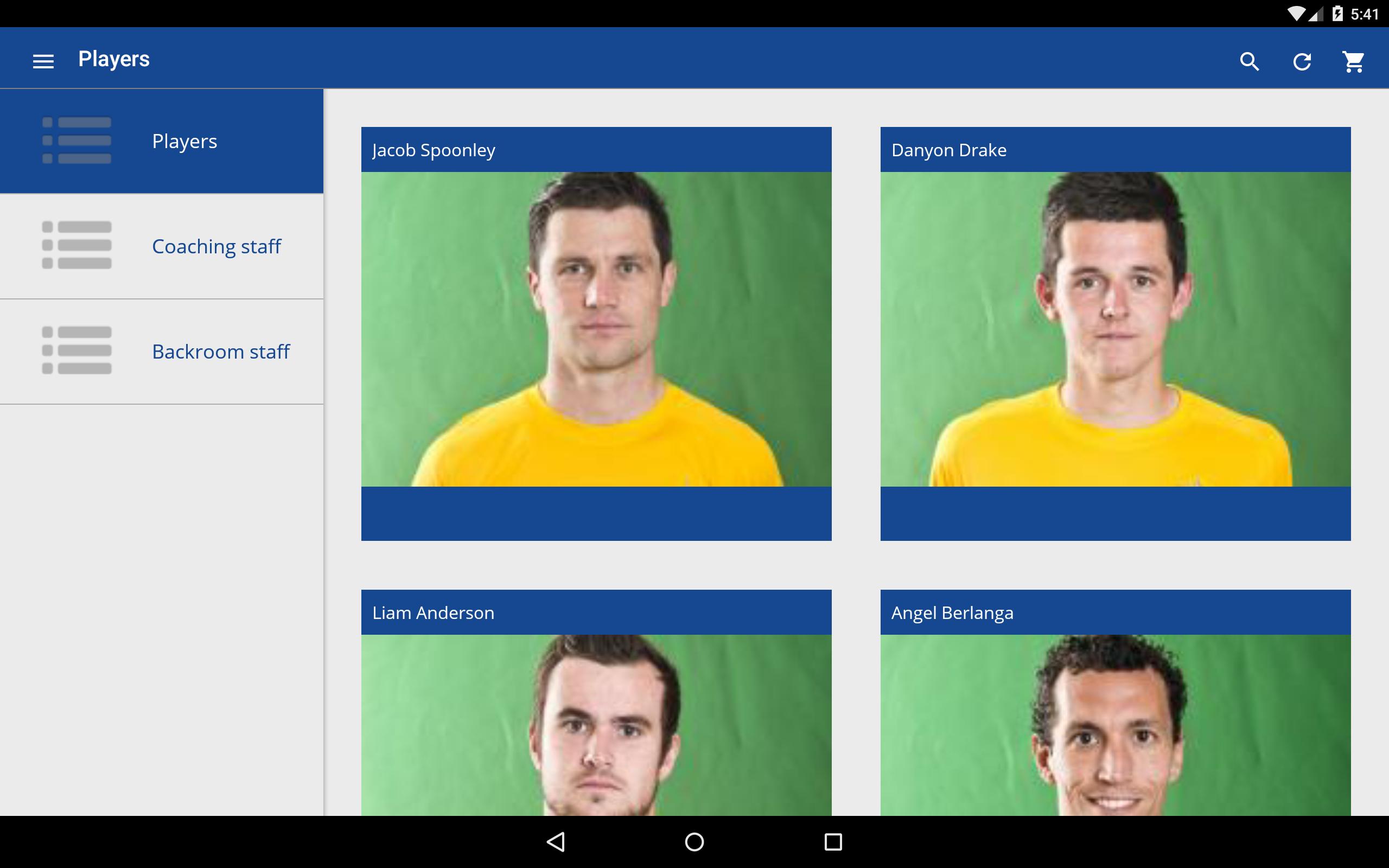Image resolution: width=1389 pixels, height=868 pixels.
Task: Open the Coaching staff section
Action: pyautogui.click(x=161, y=246)
